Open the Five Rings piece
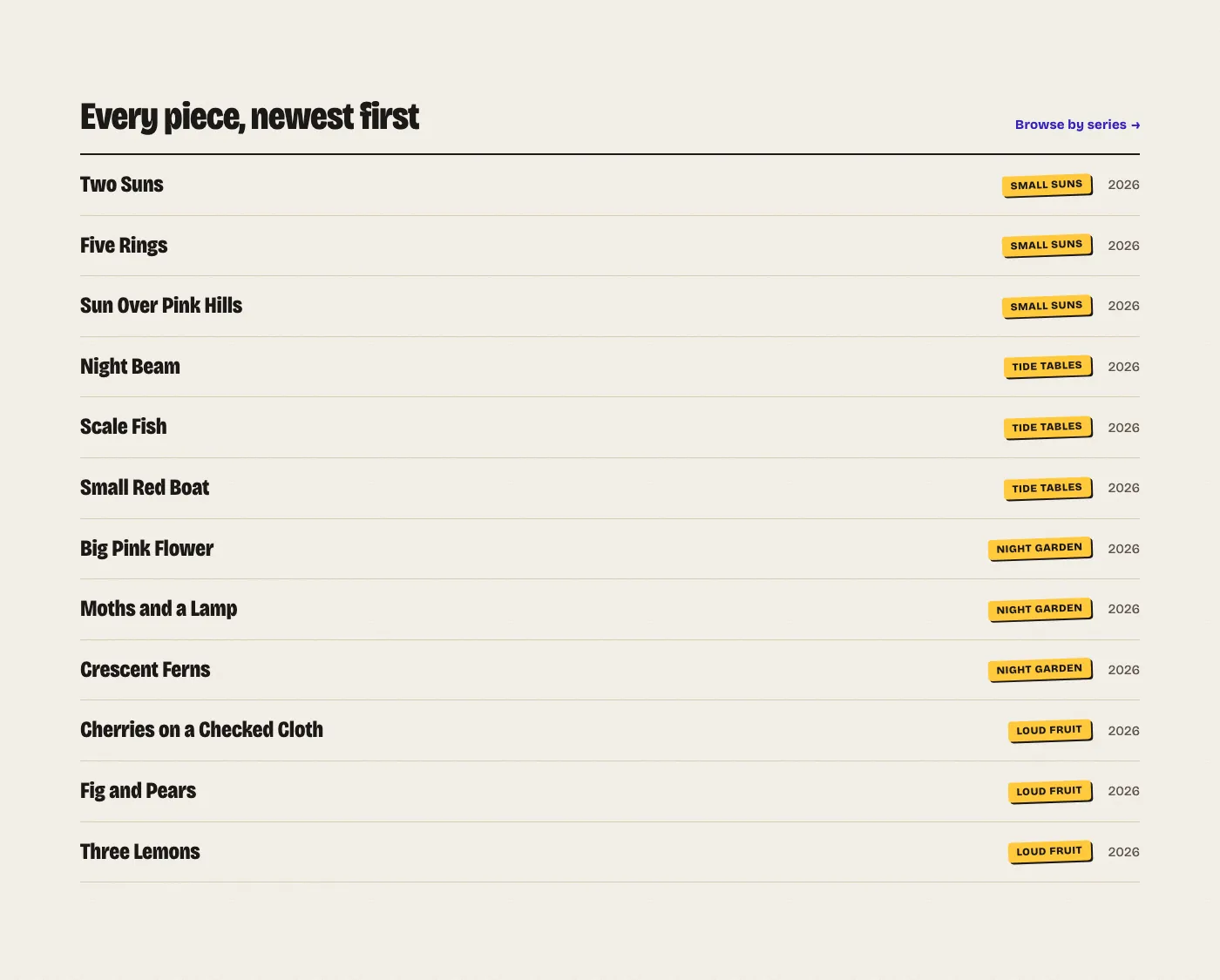Viewport: 1220px width, 980px height. coord(124,246)
